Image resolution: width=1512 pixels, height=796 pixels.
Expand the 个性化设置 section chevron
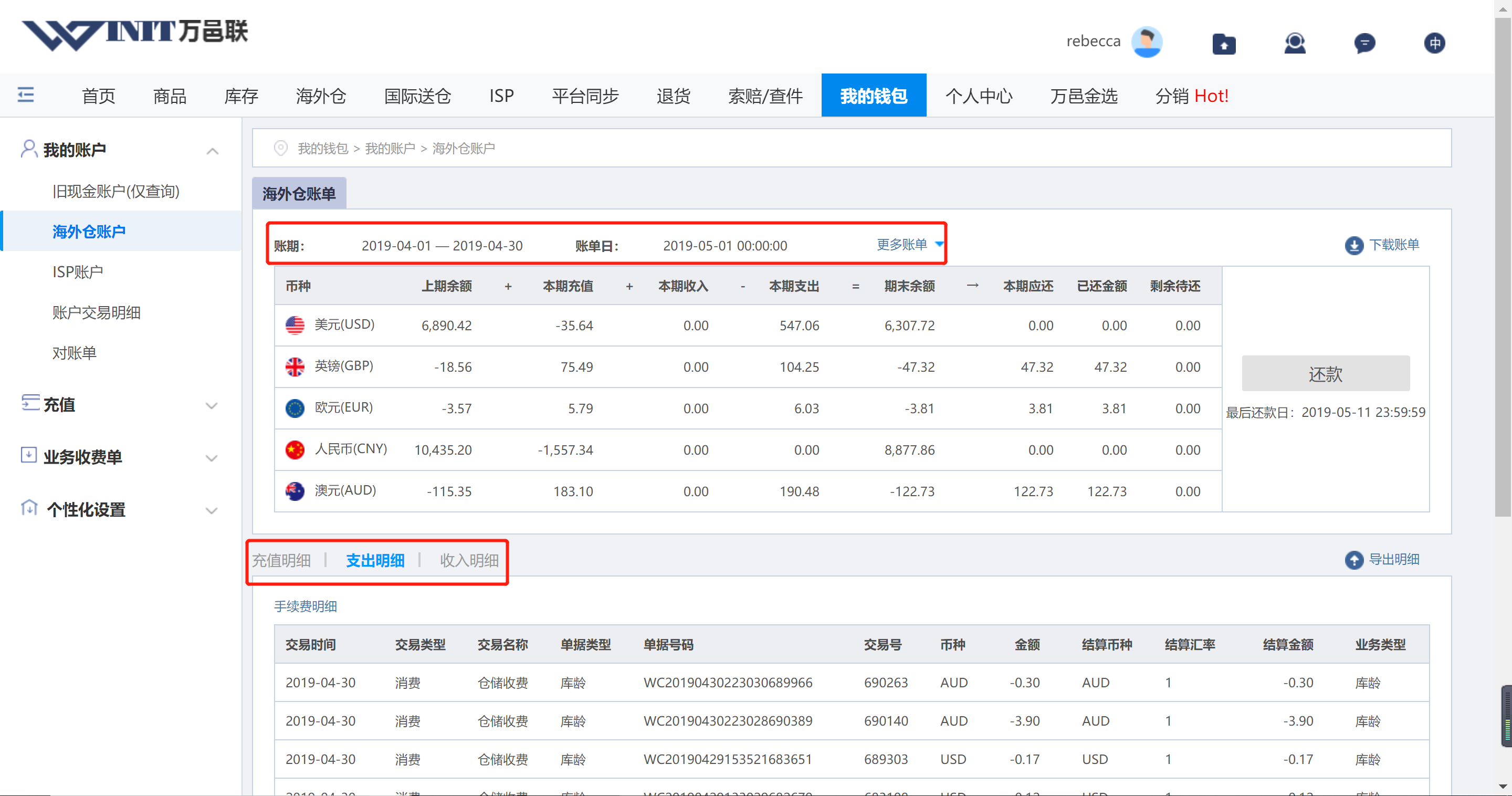(212, 511)
